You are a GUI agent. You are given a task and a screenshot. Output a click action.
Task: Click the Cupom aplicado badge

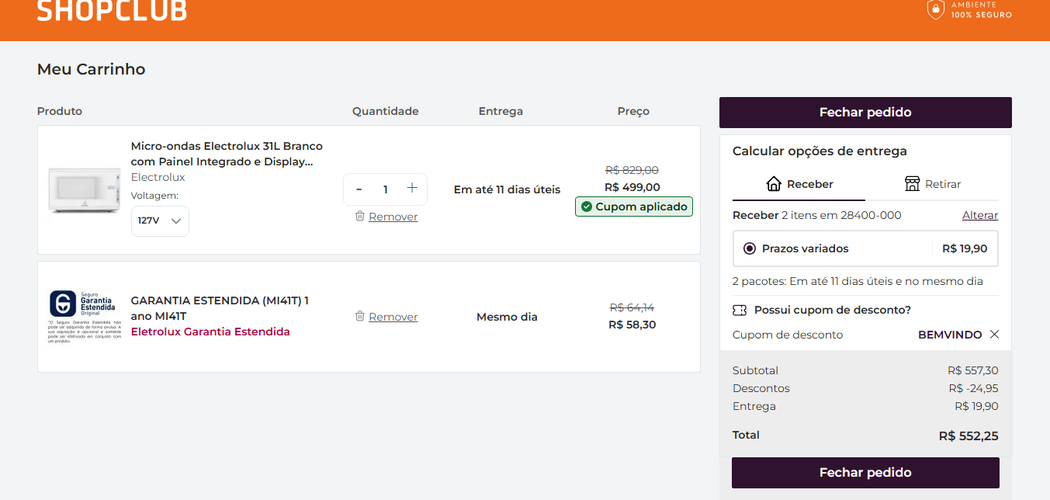click(633, 207)
